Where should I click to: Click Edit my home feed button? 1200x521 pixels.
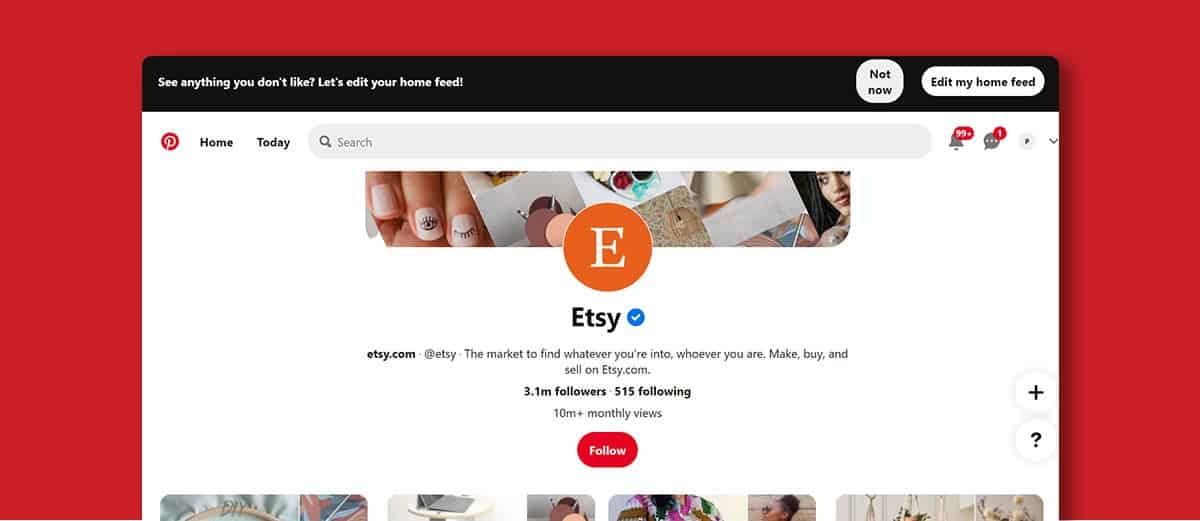tap(983, 82)
